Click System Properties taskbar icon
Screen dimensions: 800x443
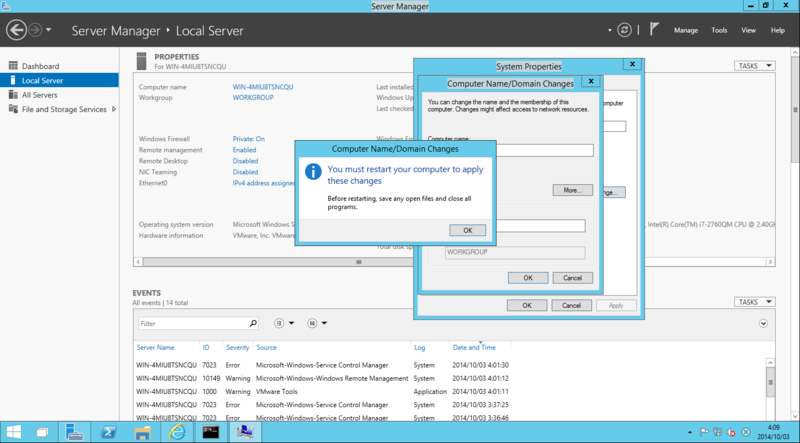click(x=245, y=432)
